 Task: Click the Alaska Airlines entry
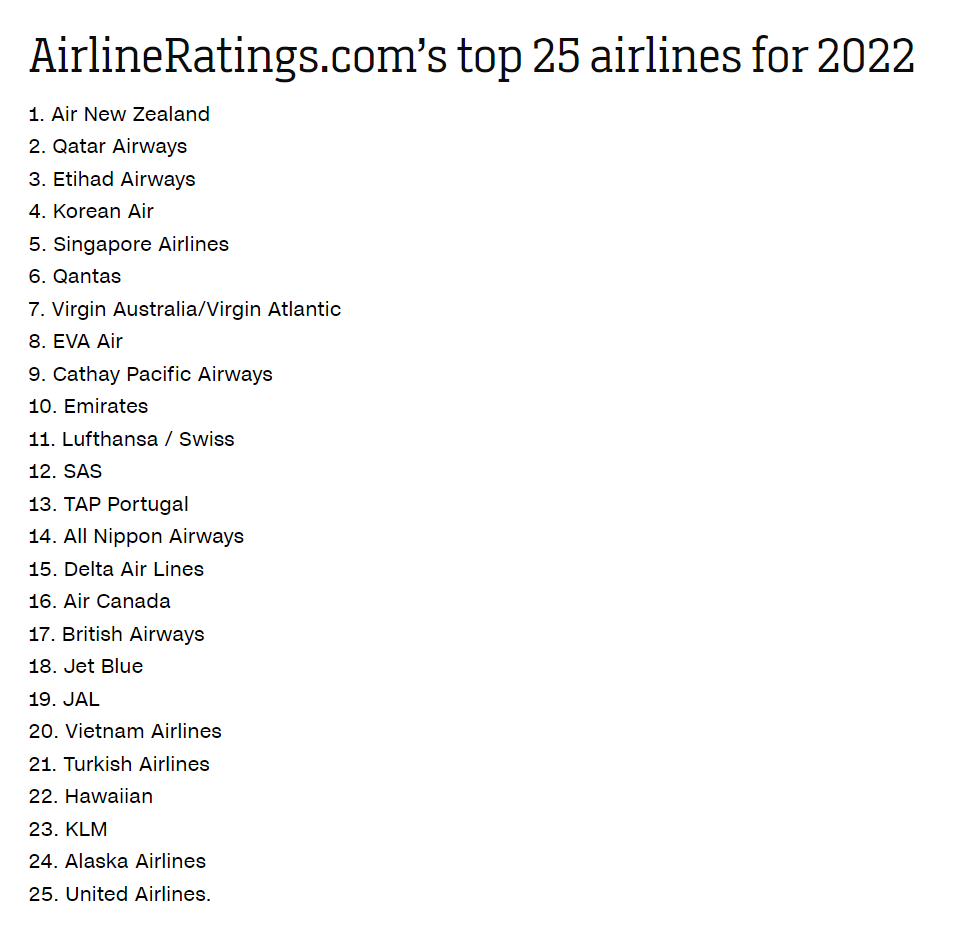pyautogui.click(x=117, y=861)
